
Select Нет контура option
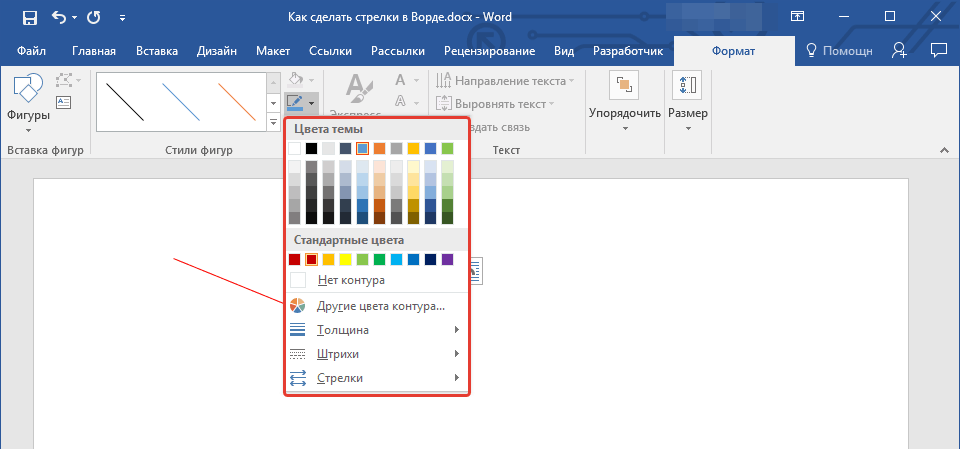[351, 280]
